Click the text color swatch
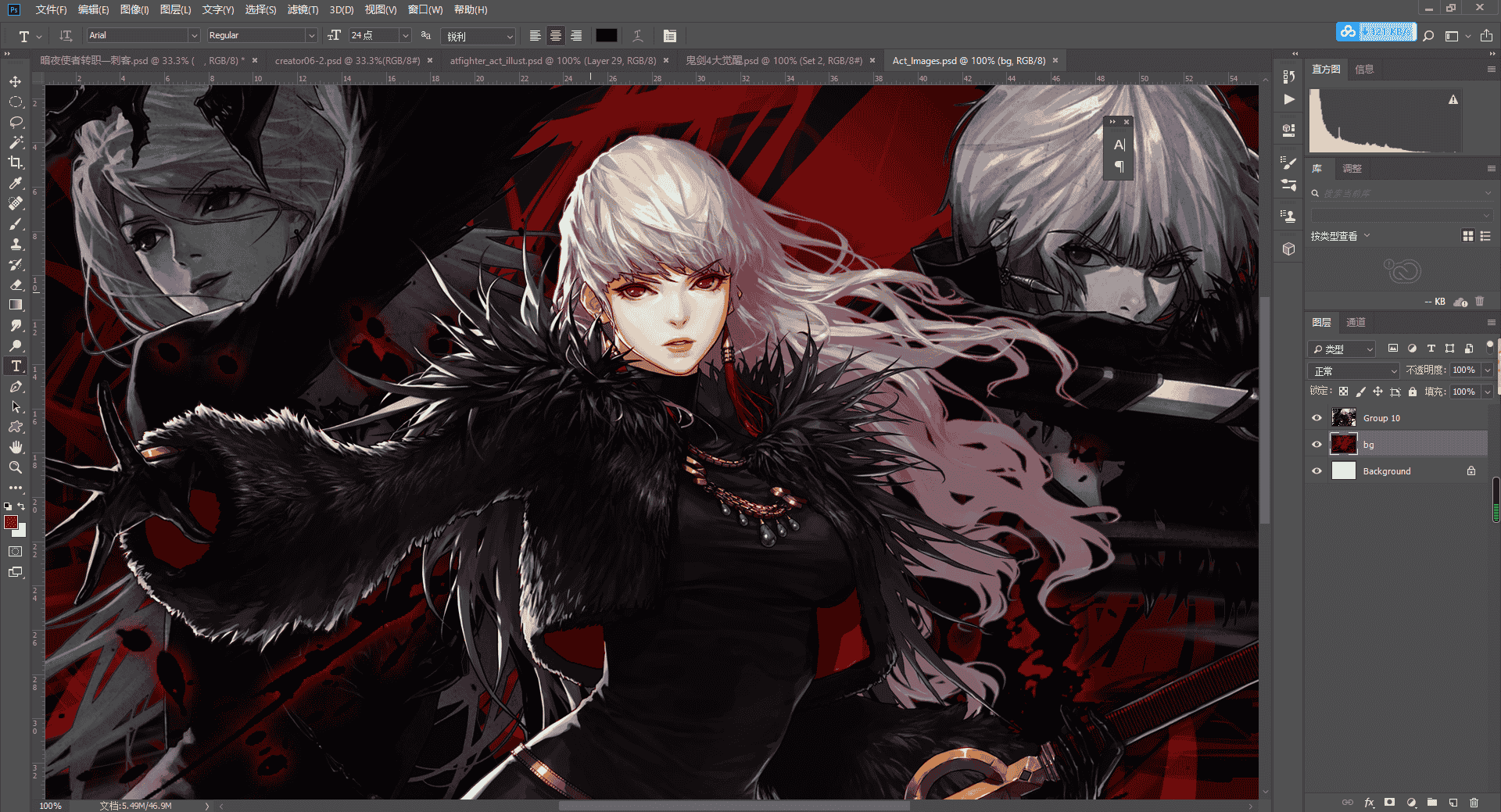Viewport: 1501px width, 812px height. (607, 35)
